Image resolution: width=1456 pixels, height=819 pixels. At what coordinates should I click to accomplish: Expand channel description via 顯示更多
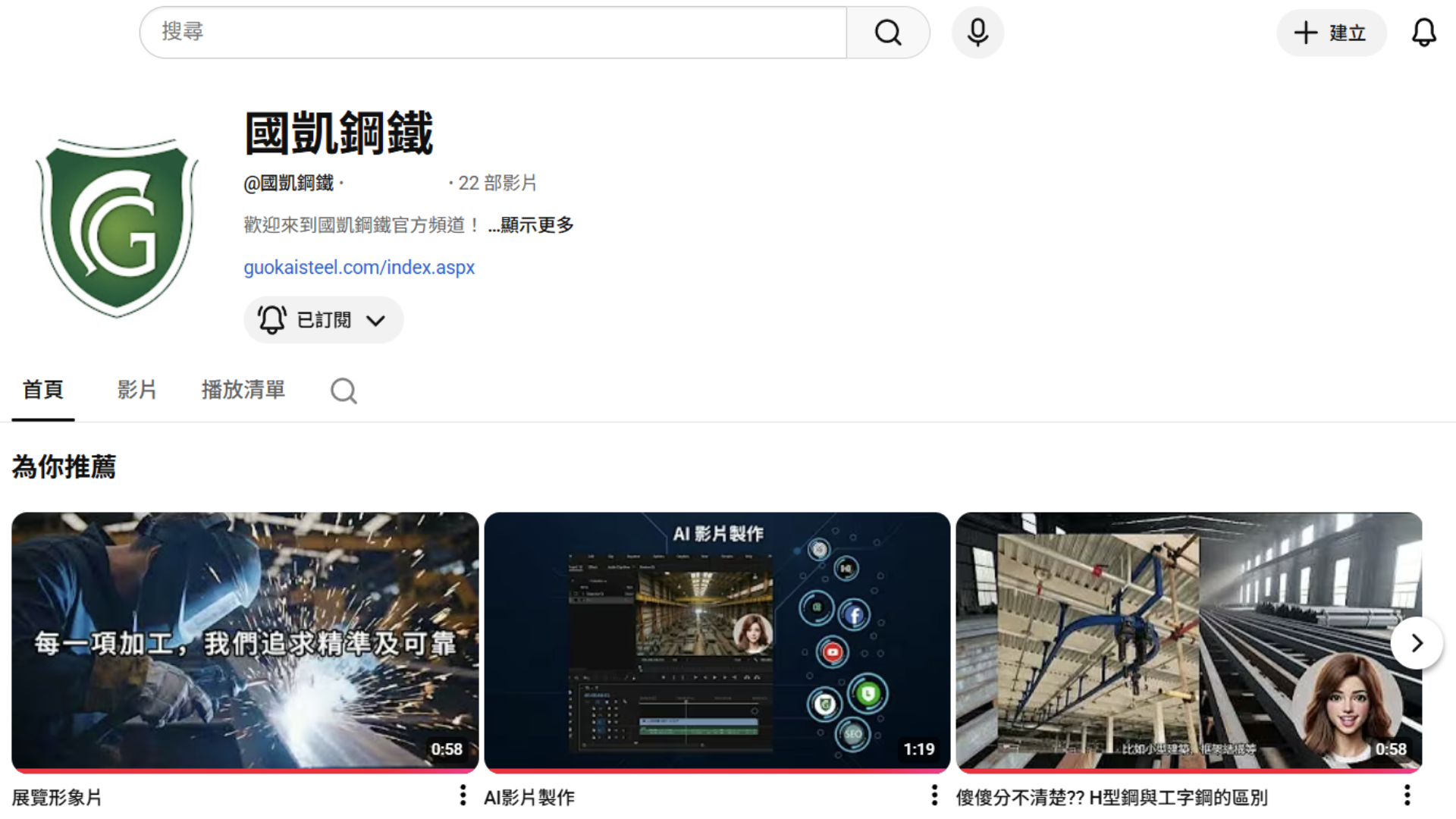click(536, 224)
